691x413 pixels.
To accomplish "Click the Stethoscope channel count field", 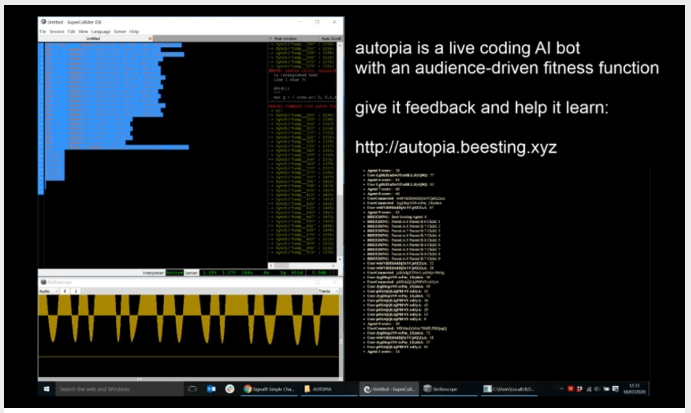I will (x=75, y=291).
